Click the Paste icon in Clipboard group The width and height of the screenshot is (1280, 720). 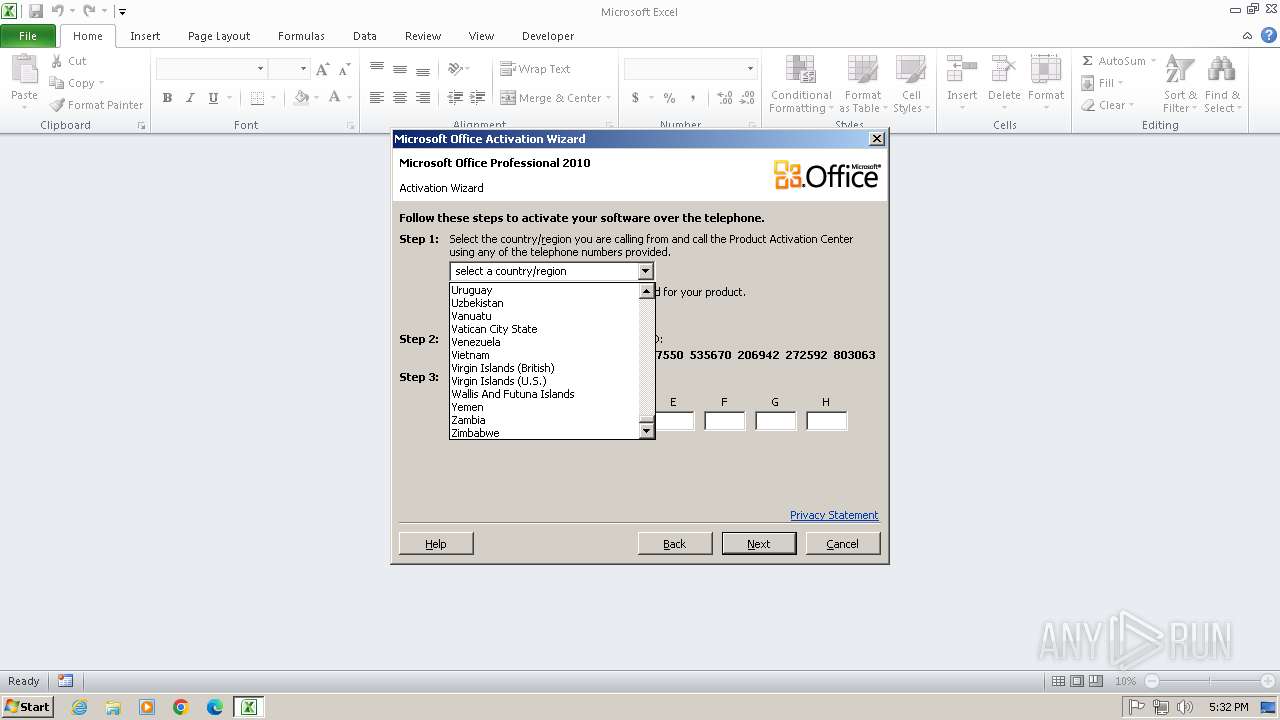point(24,70)
